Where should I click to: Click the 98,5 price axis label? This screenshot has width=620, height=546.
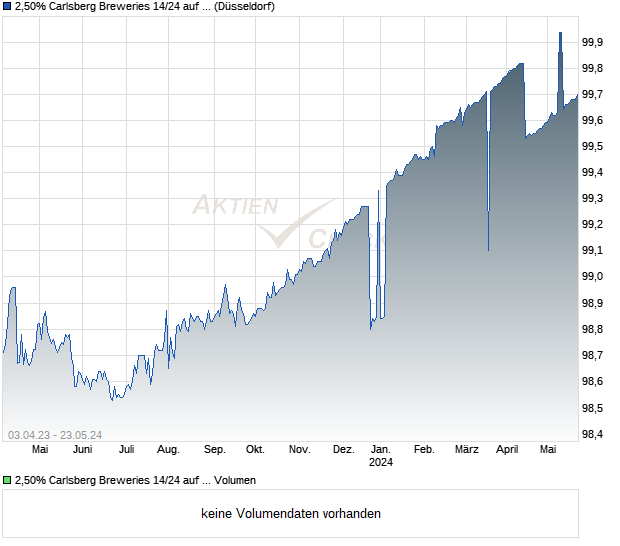click(x=592, y=408)
